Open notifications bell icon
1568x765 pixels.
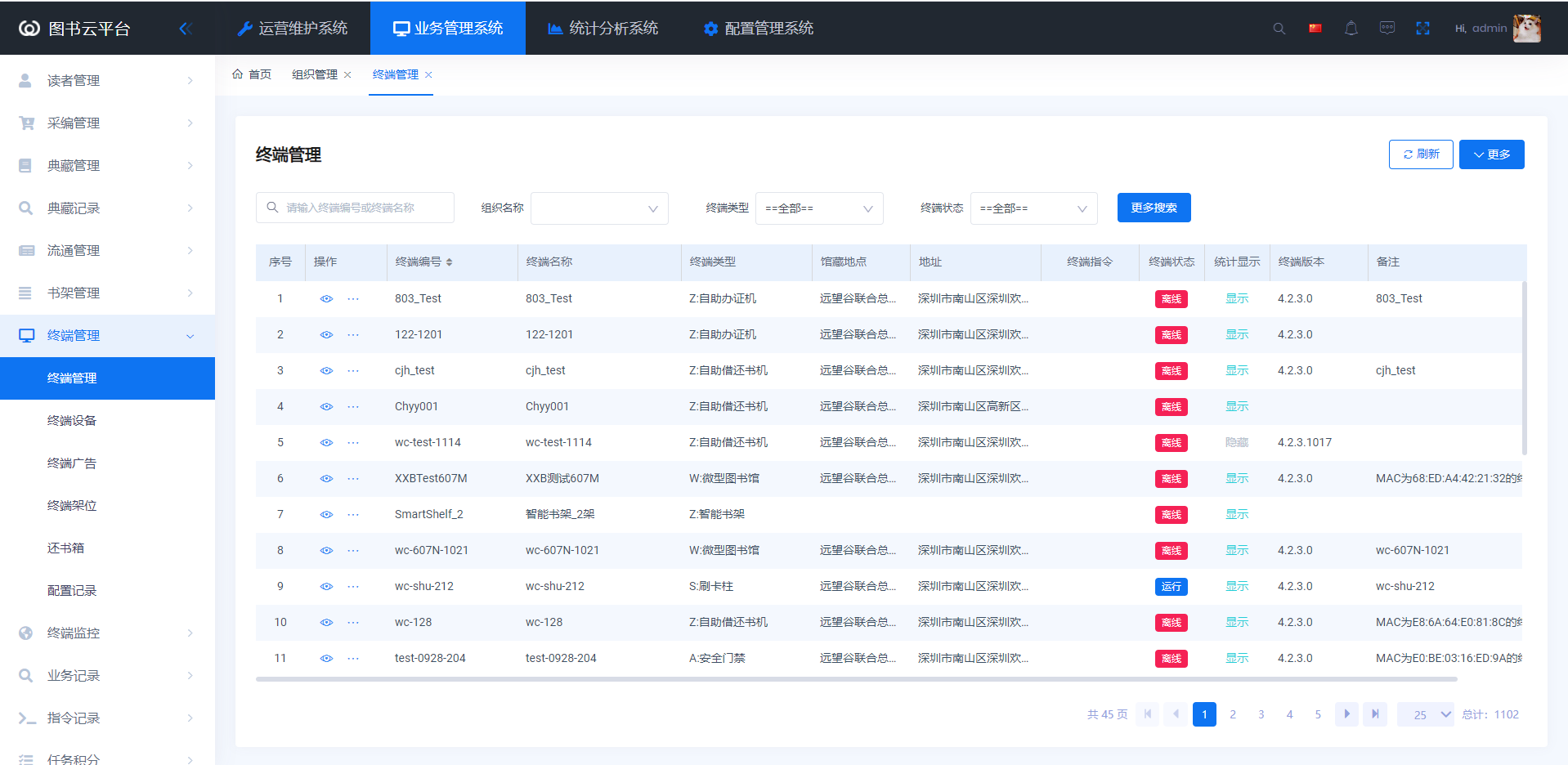coord(1351,29)
